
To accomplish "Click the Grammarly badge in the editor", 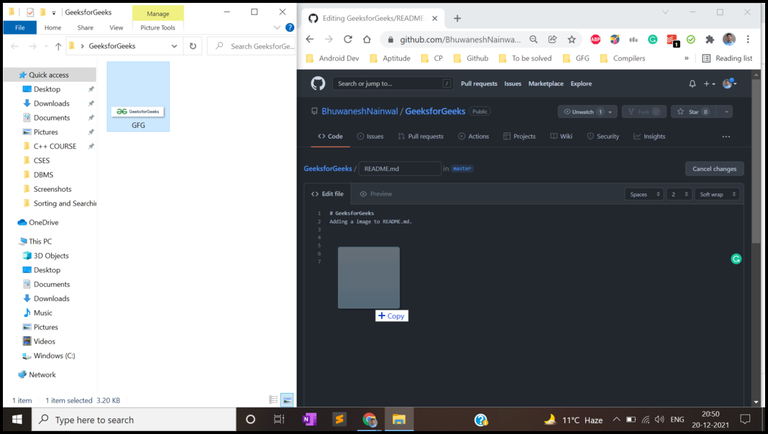I will click(736, 259).
